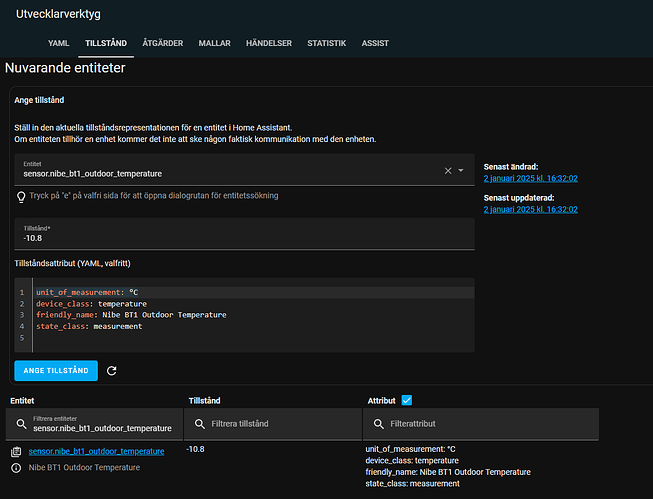
Task: Open the Händelser tab
Action: pyautogui.click(x=268, y=44)
